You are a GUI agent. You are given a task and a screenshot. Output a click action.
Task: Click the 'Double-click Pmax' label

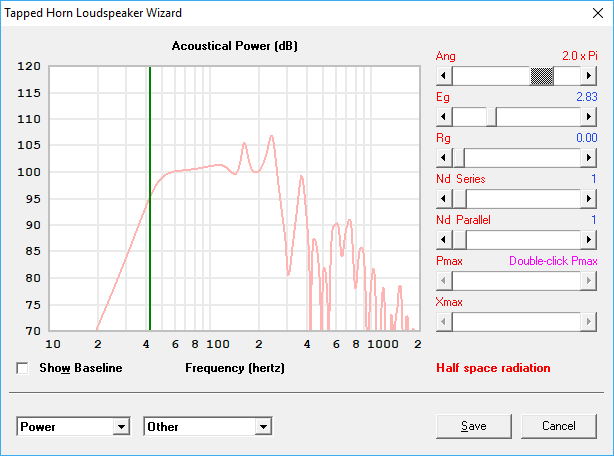pos(553,261)
